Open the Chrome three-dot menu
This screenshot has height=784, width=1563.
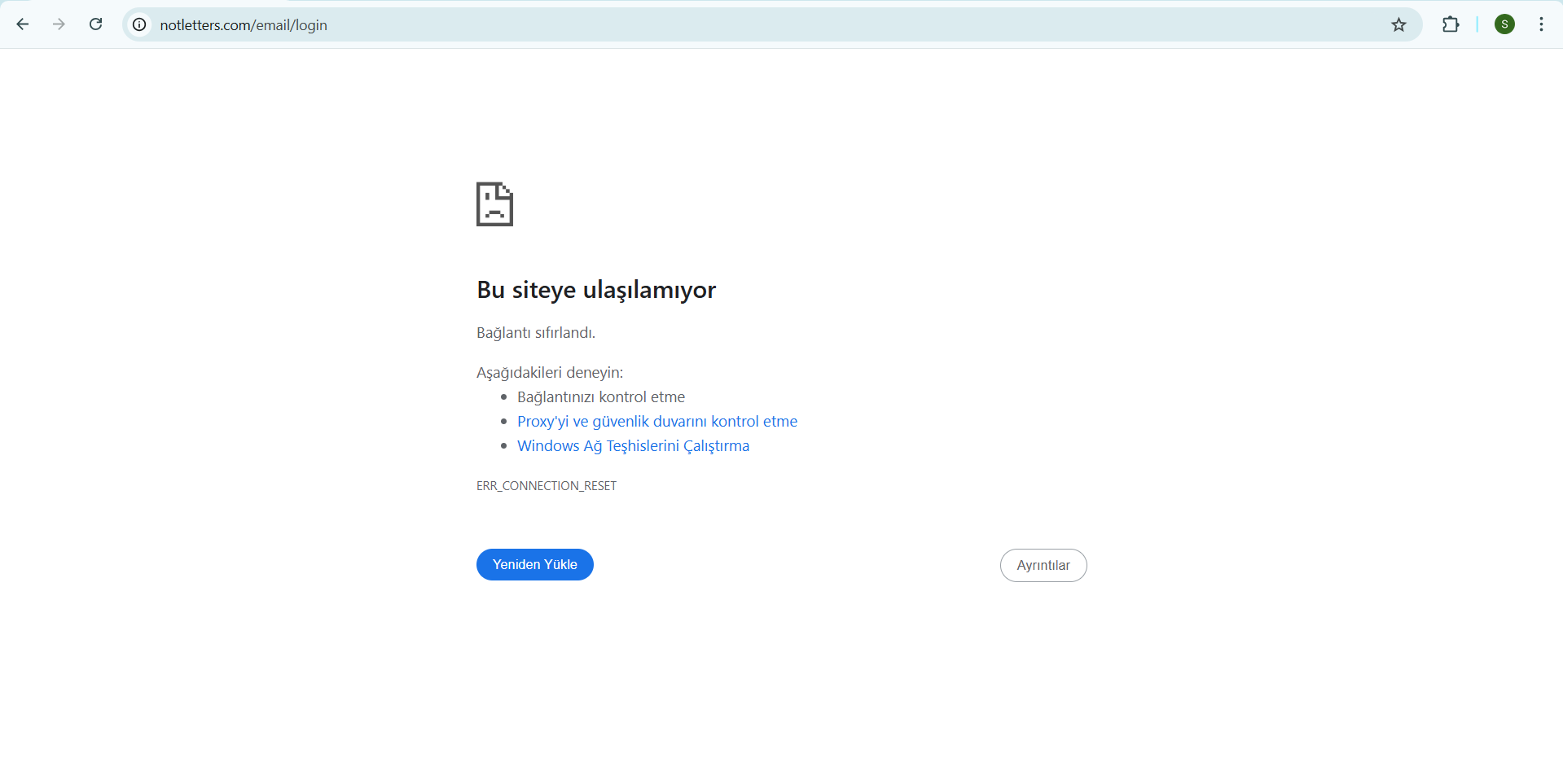(x=1541, y=24)
